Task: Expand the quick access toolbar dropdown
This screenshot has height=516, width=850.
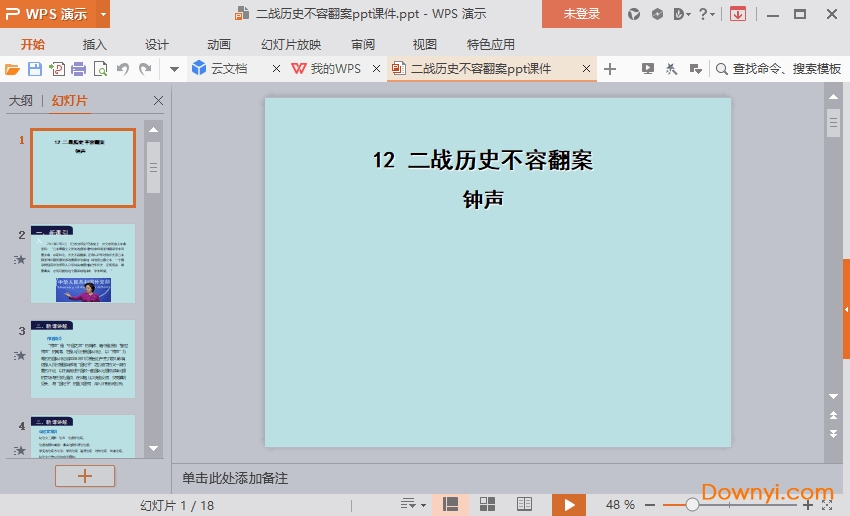Action: click(174, 69)
